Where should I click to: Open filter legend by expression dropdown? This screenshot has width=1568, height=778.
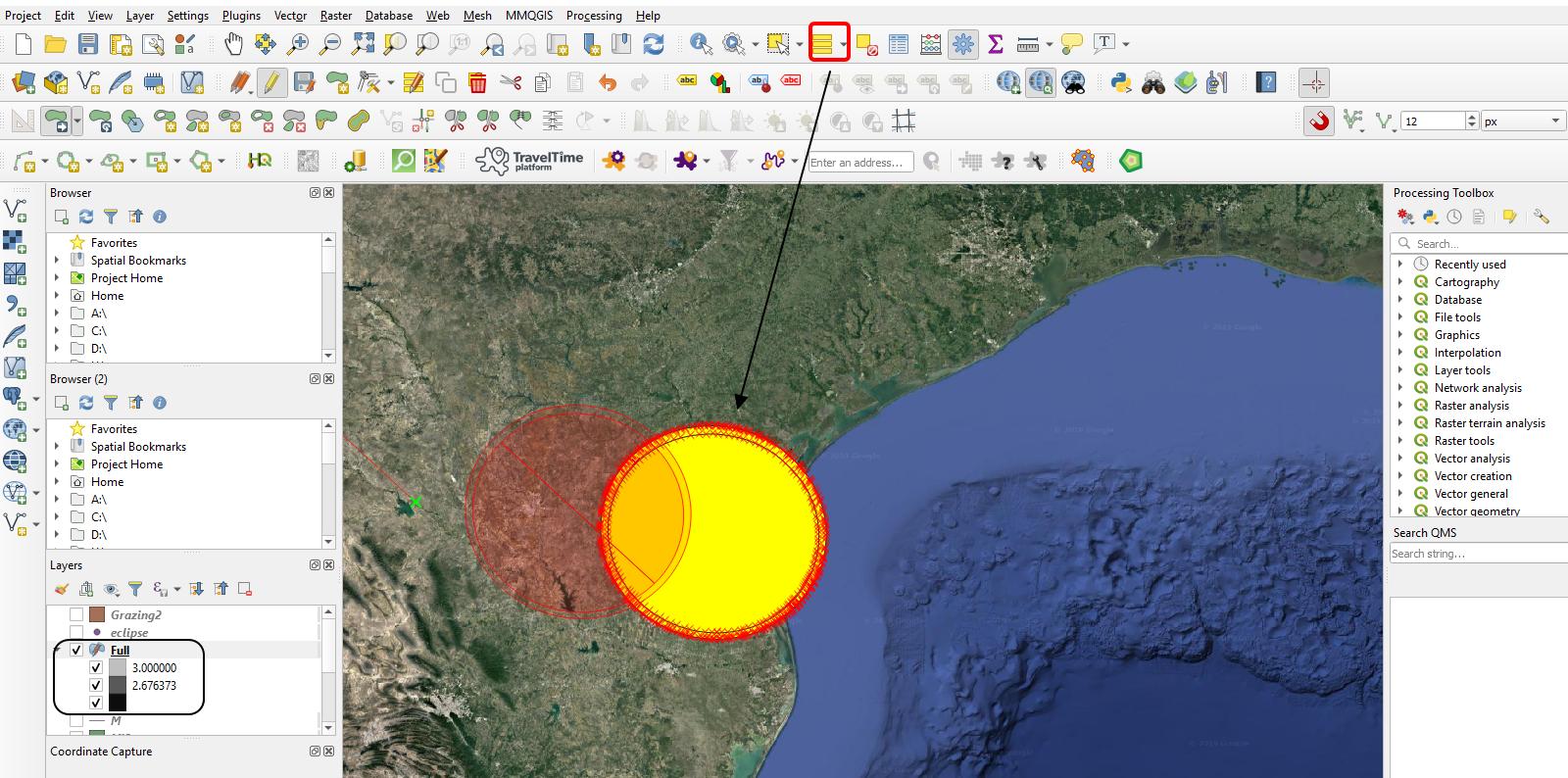click(x=177, y=589)
